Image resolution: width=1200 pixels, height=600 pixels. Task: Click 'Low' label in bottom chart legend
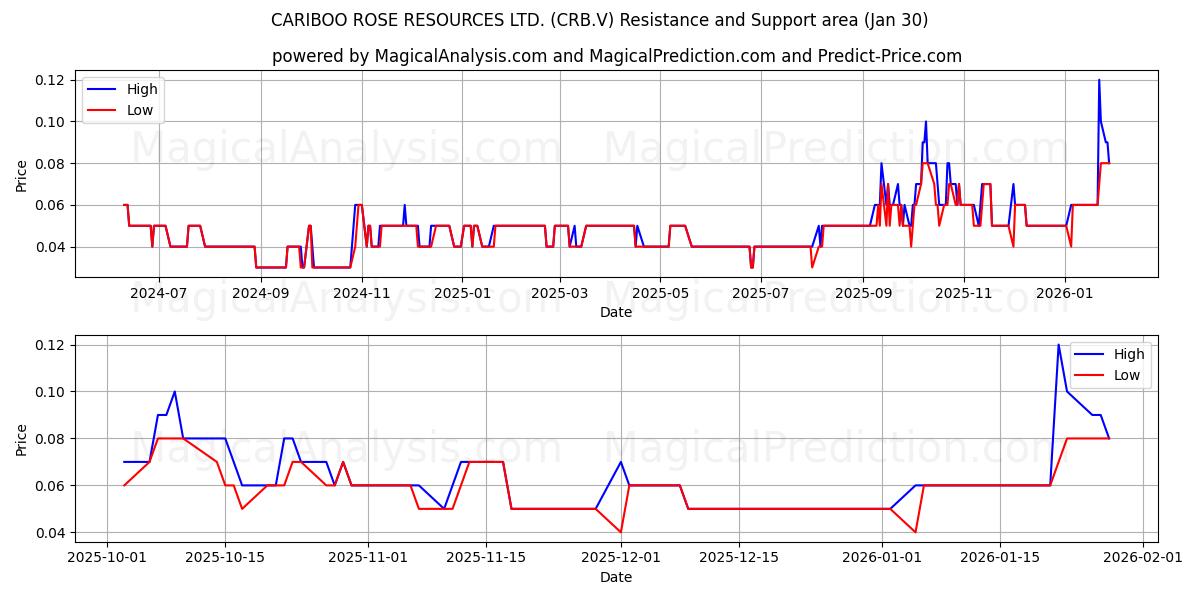pos(1127,375)
